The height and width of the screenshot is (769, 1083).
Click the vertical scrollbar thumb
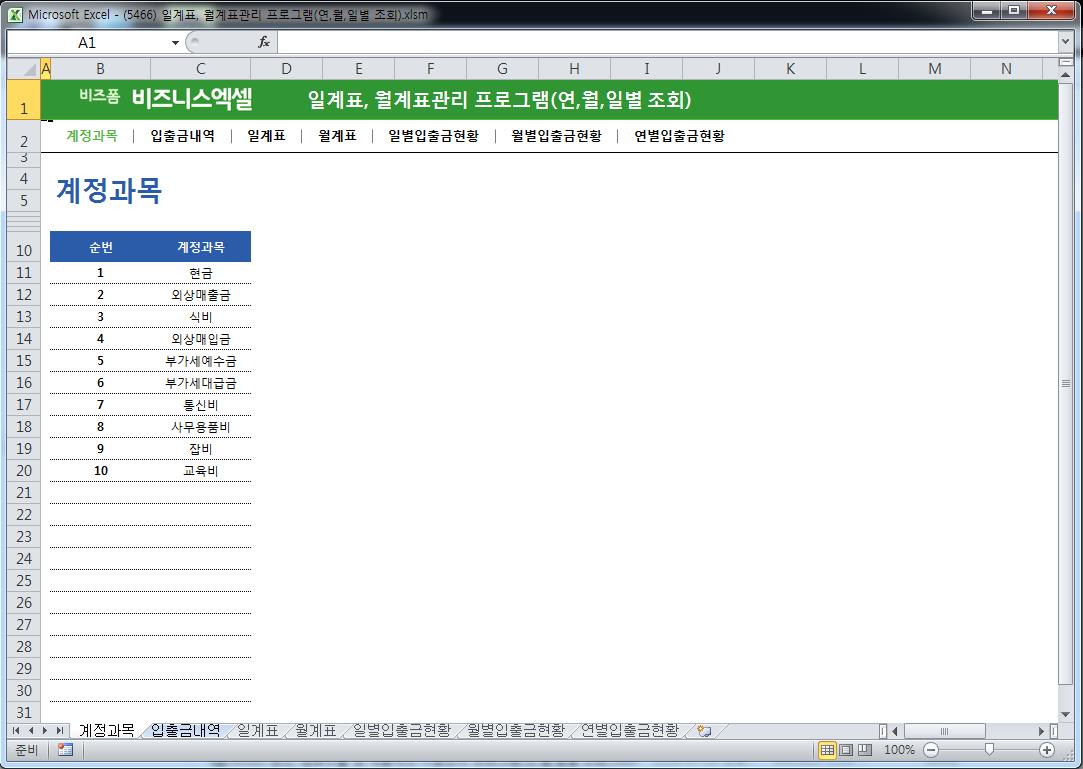coord(1065,383)
